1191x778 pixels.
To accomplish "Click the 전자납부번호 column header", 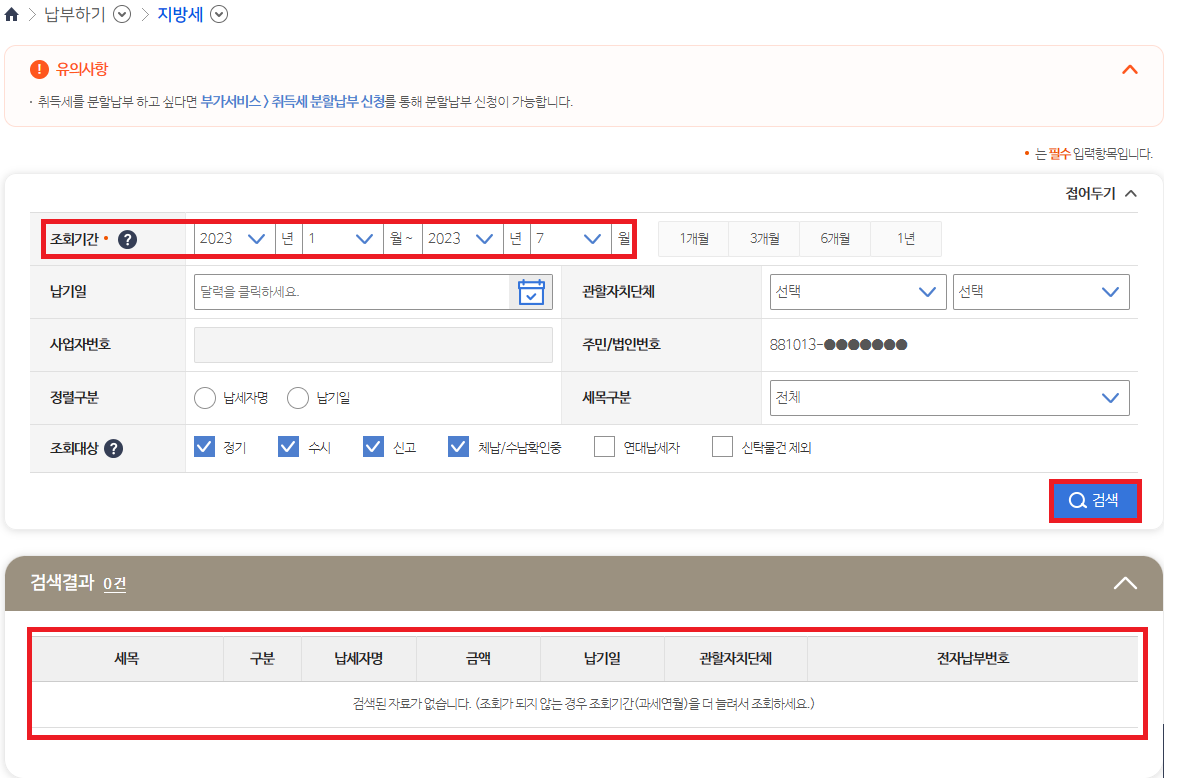I will [x=973, y=659].
